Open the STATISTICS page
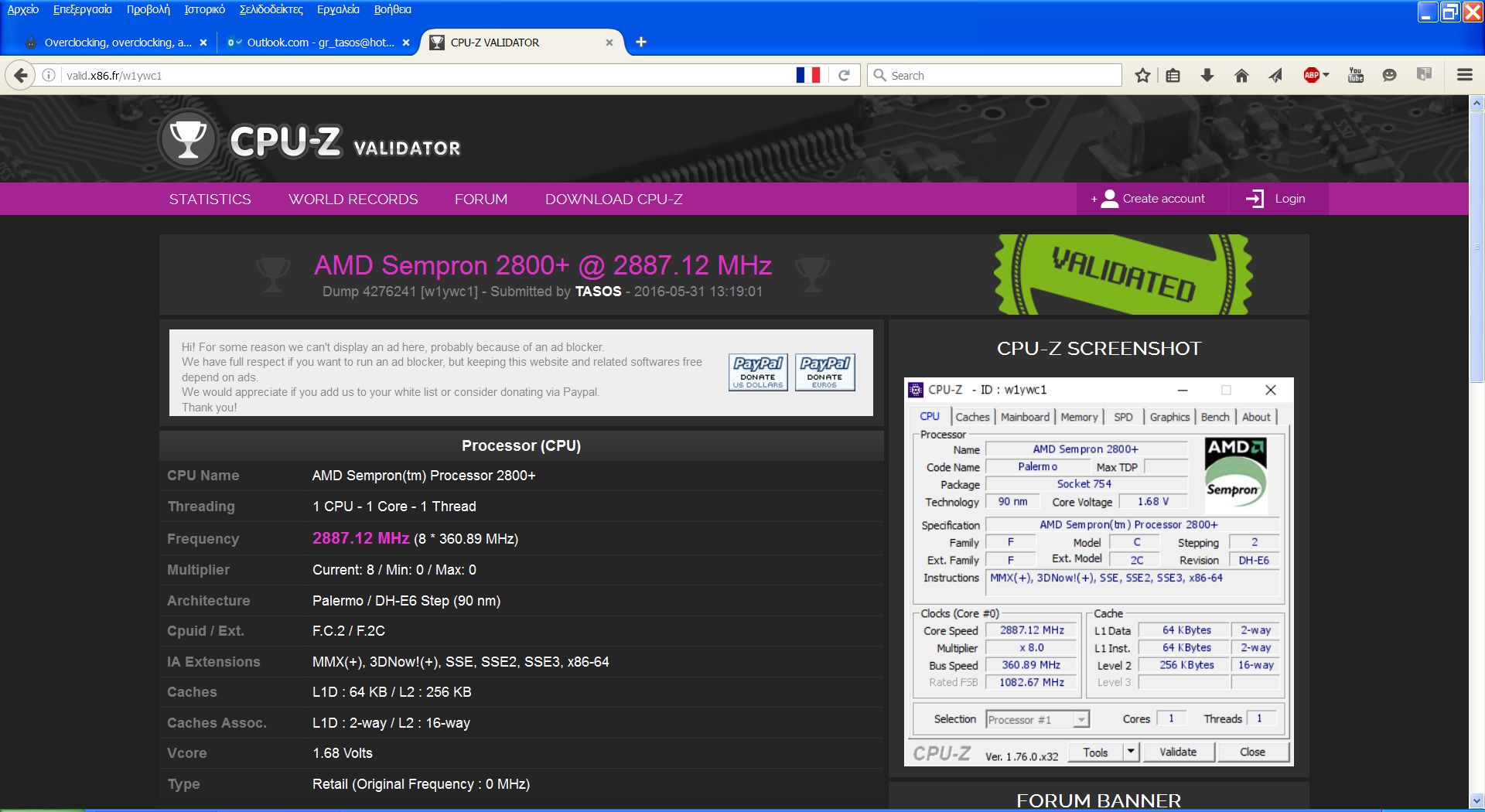This screenshot has height=812, width=1485. pos(210,199)
